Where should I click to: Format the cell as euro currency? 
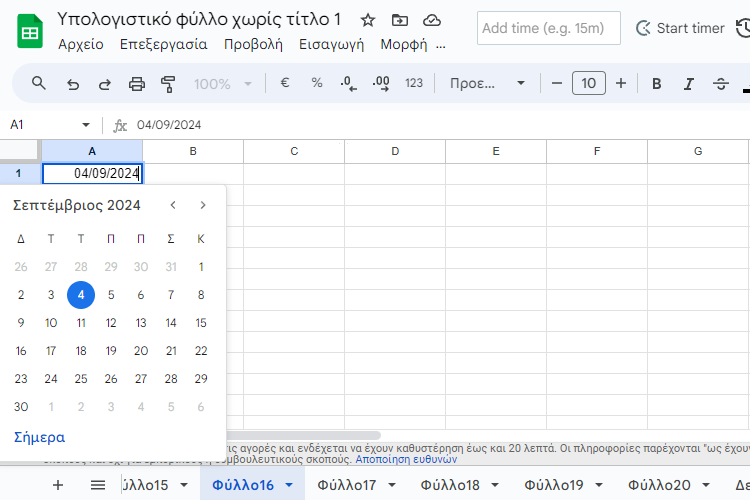point(285,83)
